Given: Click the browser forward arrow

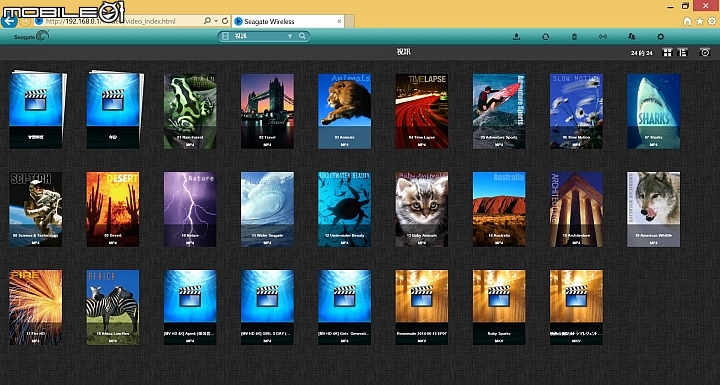Looking at the screenshot, I should click(25, 21).
